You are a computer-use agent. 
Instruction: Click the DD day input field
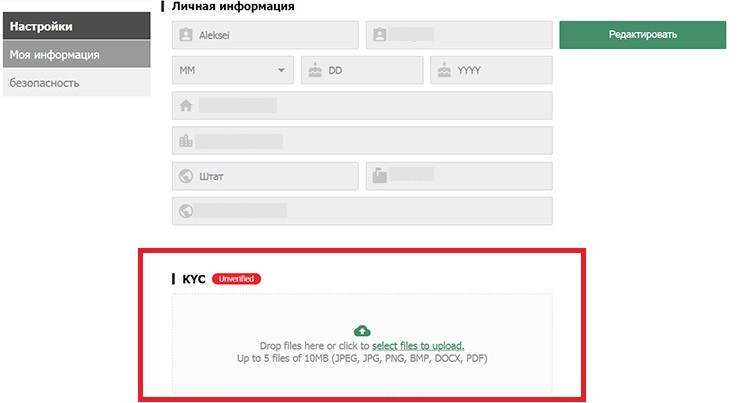[362, 70]
